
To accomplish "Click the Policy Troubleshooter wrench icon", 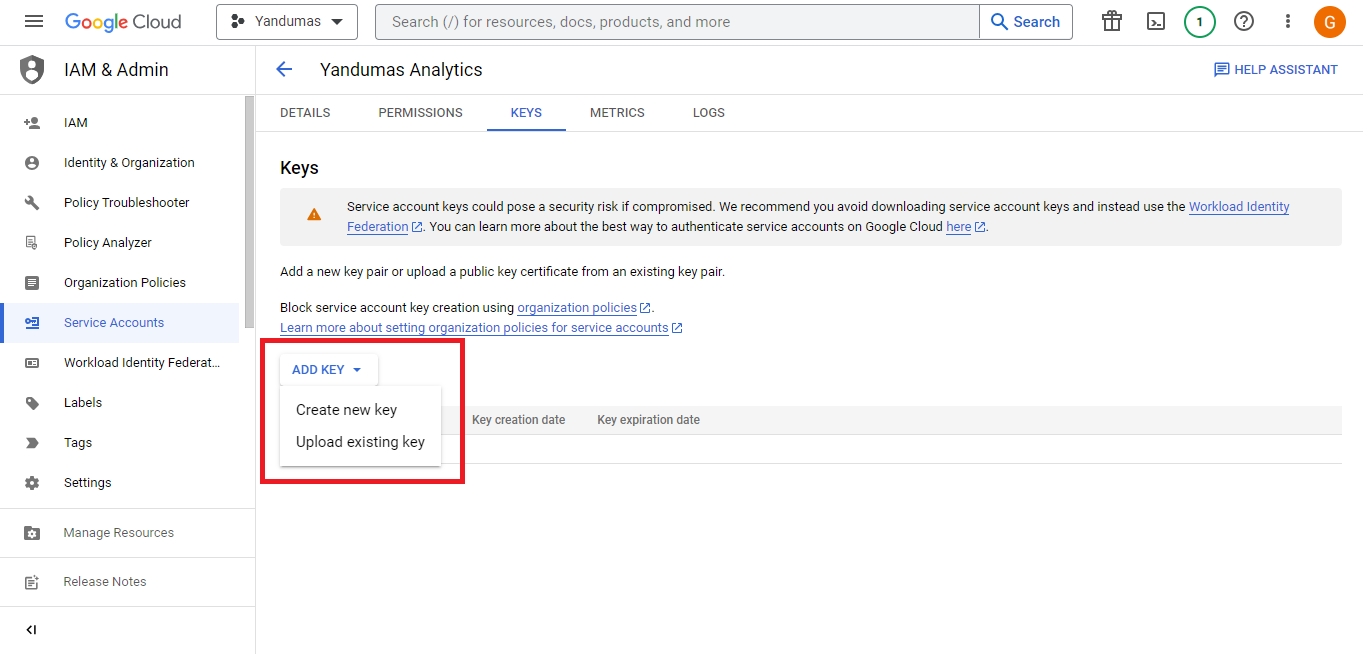I will tap(32, 203).
